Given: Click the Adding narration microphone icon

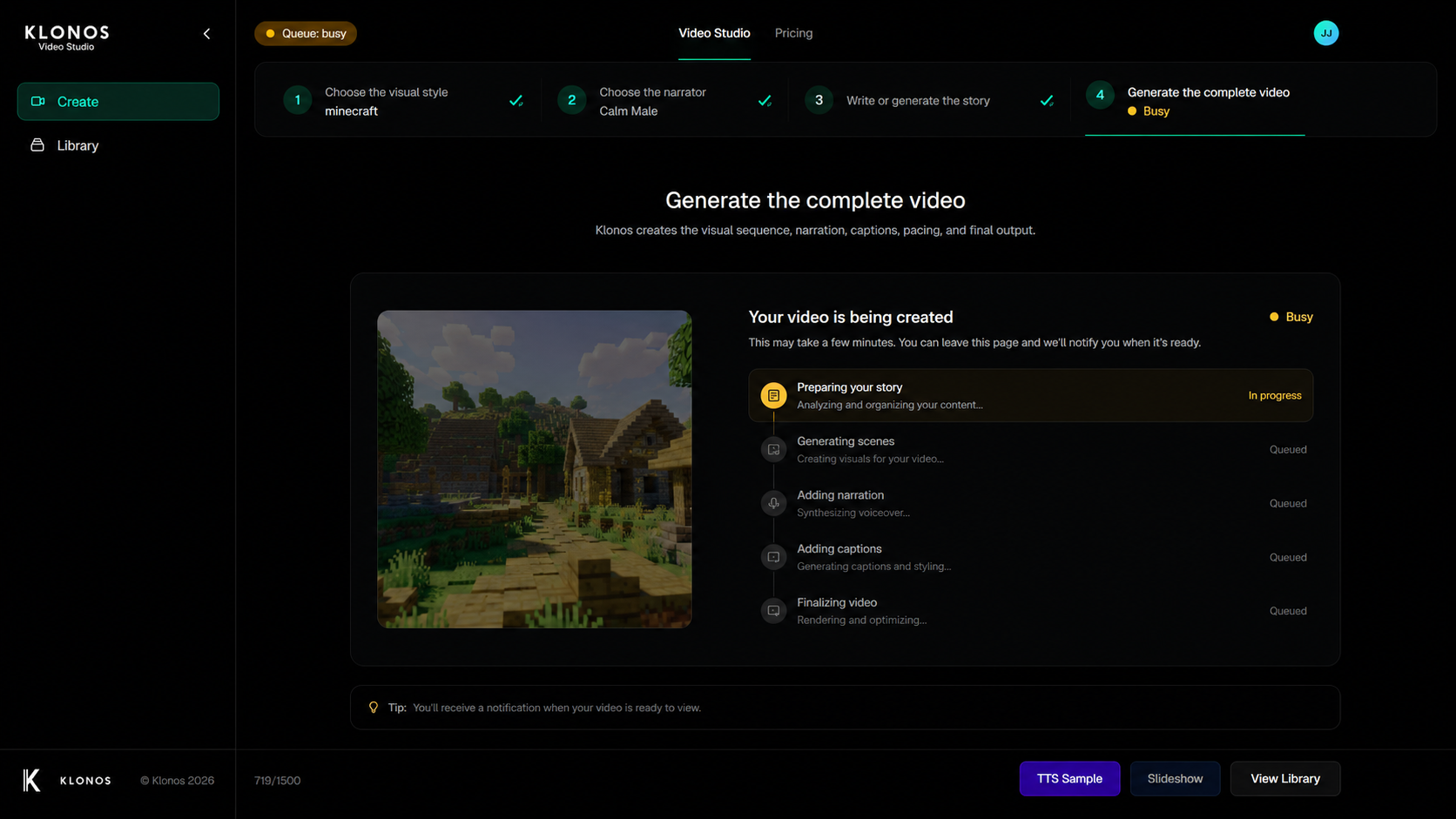Looking at the screenshot, I should click(773, 503).
